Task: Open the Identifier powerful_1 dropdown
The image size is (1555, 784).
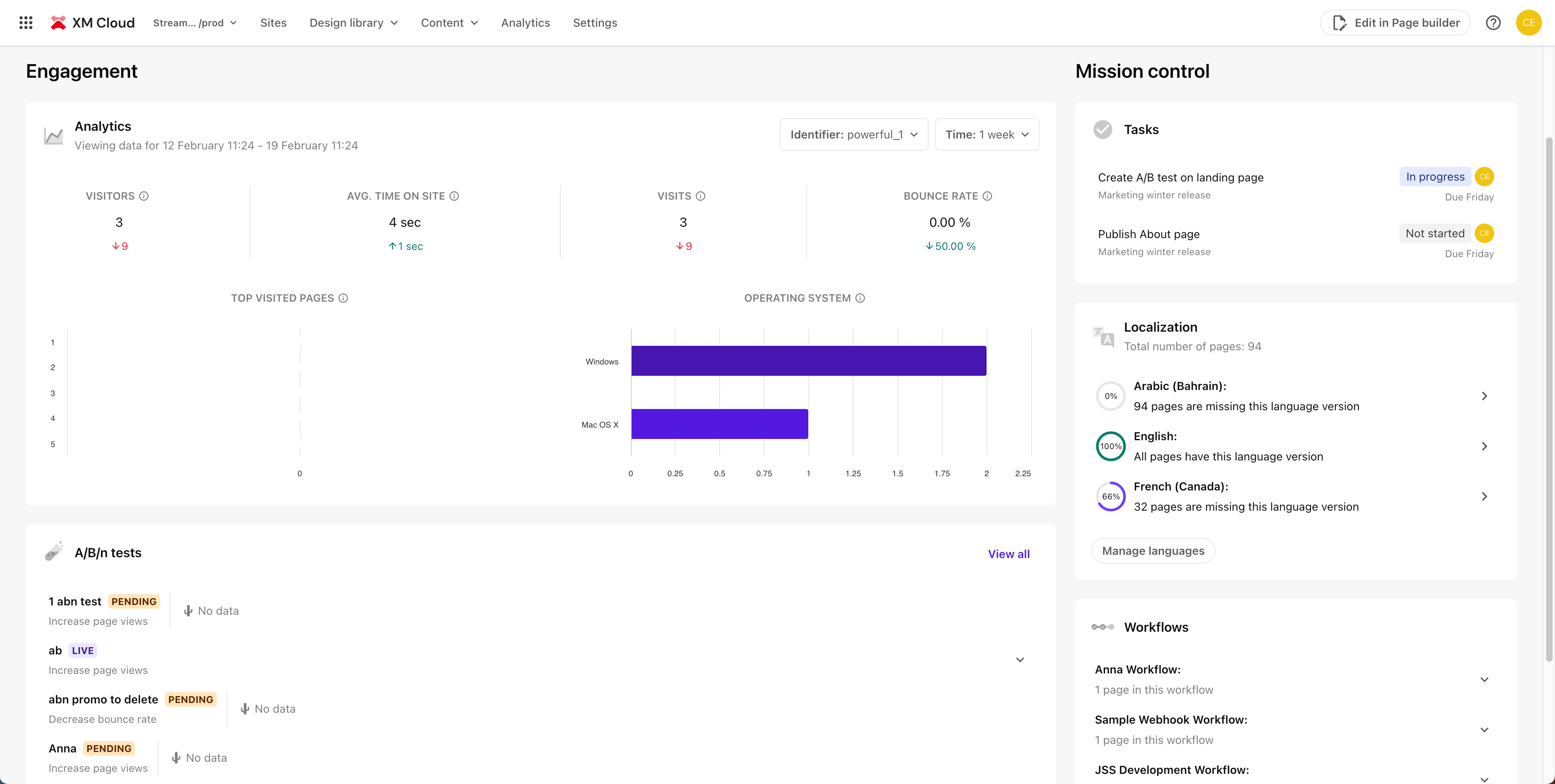Action: click(x=854, y=134)
